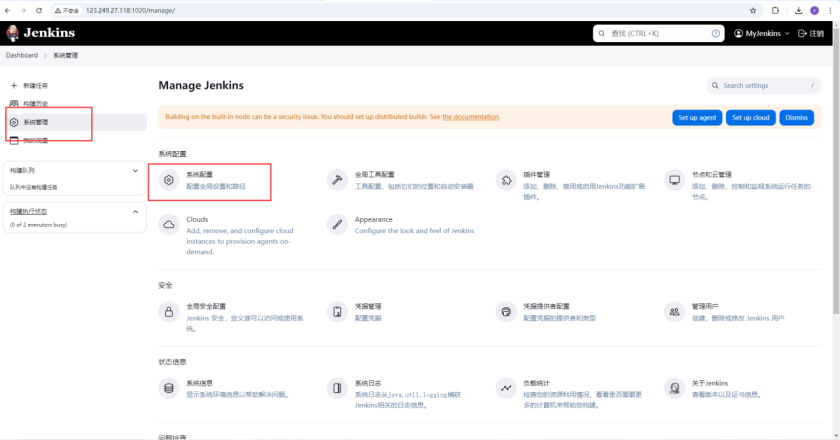The width and height of the screenshot is (840, 440).
Task: Click the Appearance paintbrush icon
Action: 337,225
